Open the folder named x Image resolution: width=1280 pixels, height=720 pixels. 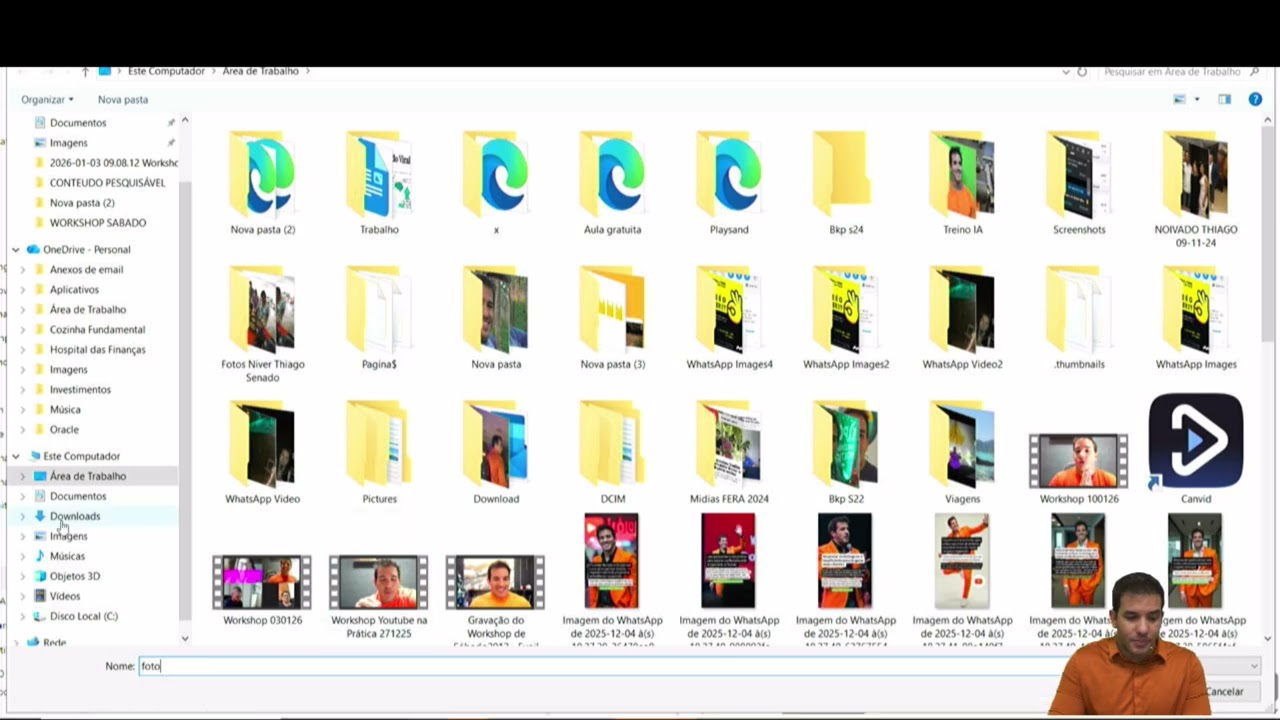(496, 182)
